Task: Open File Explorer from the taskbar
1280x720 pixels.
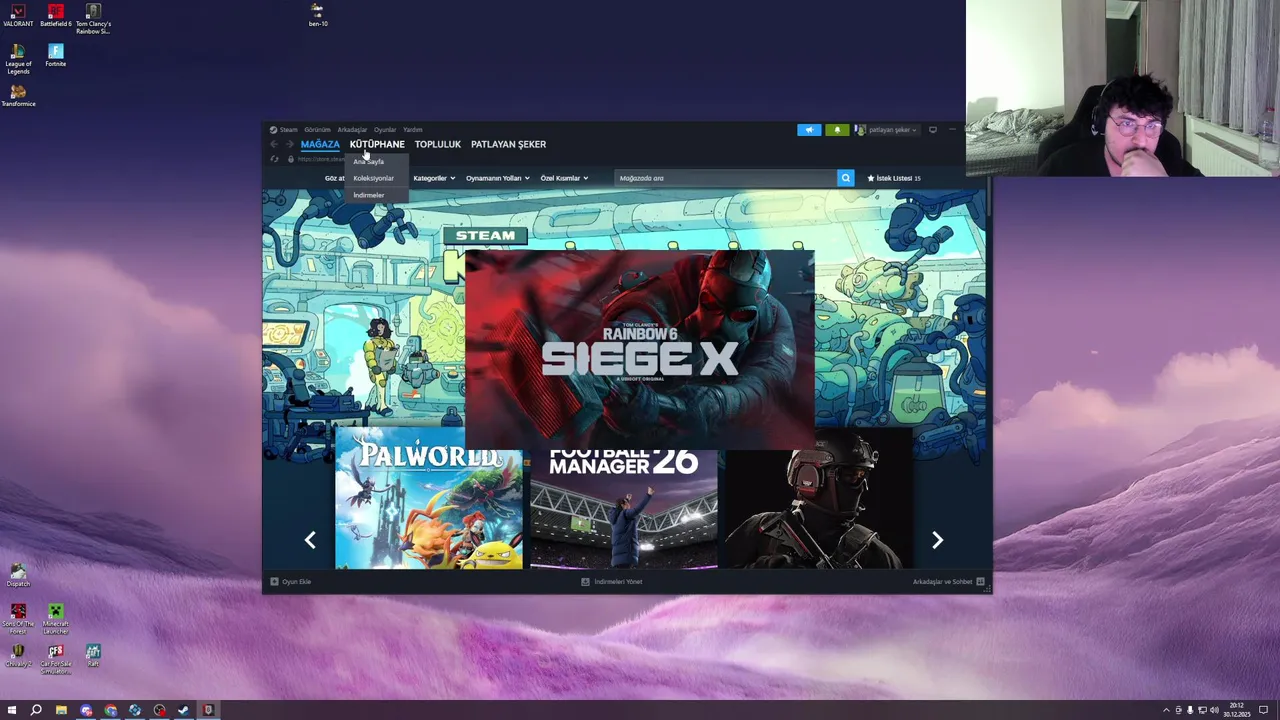Action: tap(61, 710)
